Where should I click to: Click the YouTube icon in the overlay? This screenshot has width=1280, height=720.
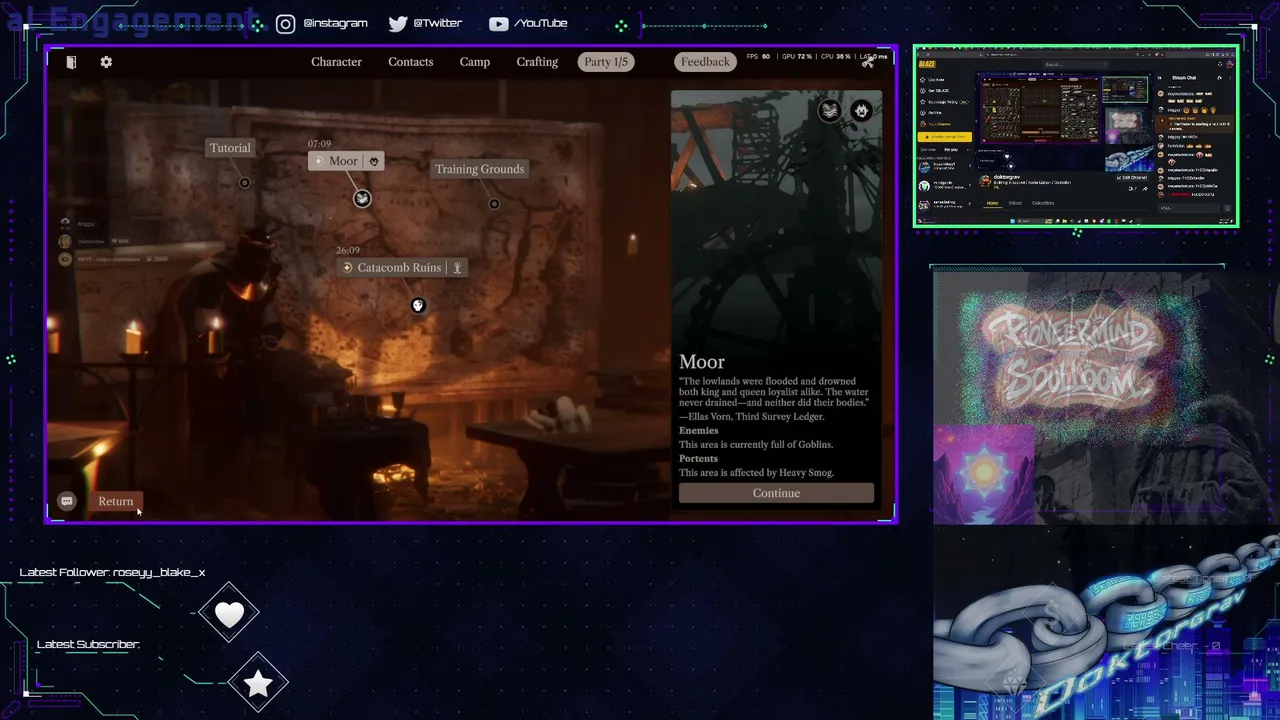(498, 24)
